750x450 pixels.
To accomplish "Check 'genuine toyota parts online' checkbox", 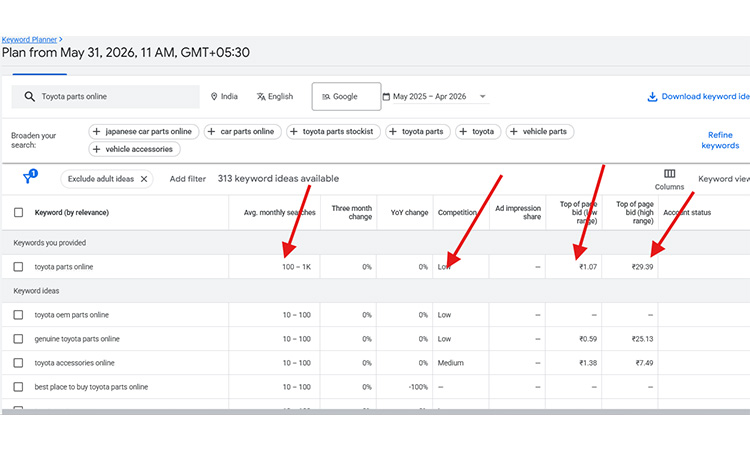I will tap(18, 339).
